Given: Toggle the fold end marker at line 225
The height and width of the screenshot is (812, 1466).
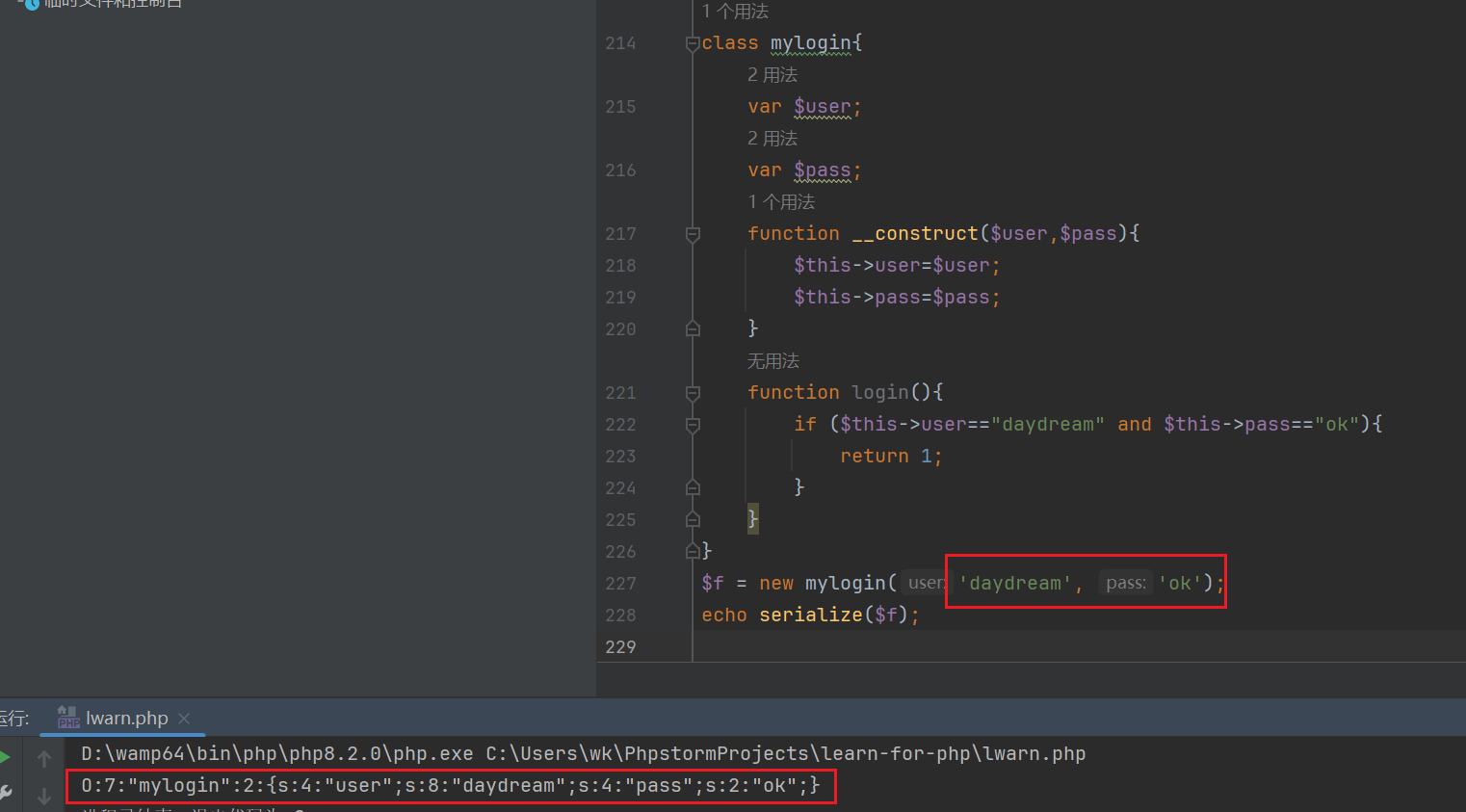Looking at the screenshot, I should pyautogui.click(x=693, y=520).
